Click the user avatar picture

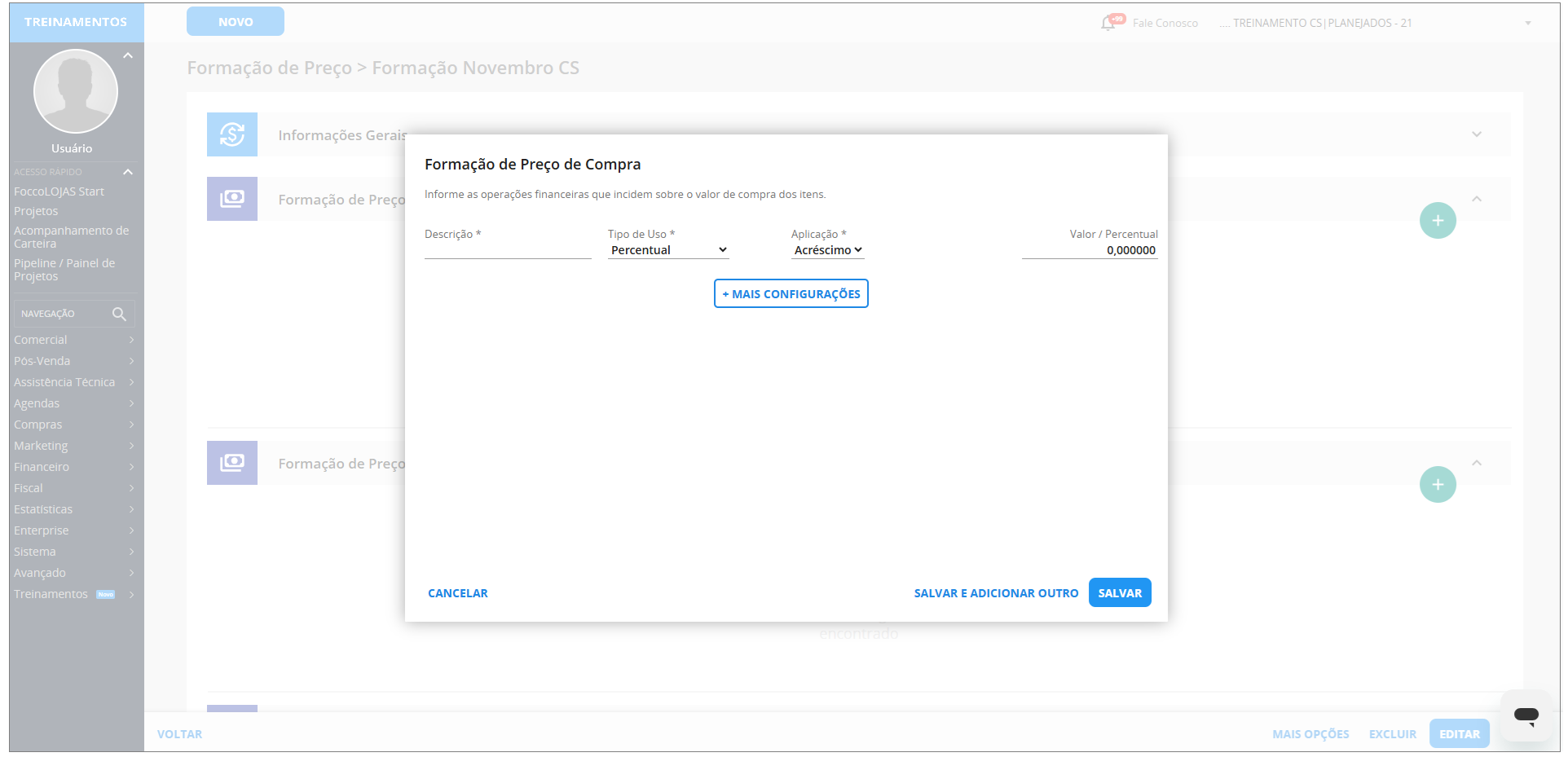click(76, 91)
